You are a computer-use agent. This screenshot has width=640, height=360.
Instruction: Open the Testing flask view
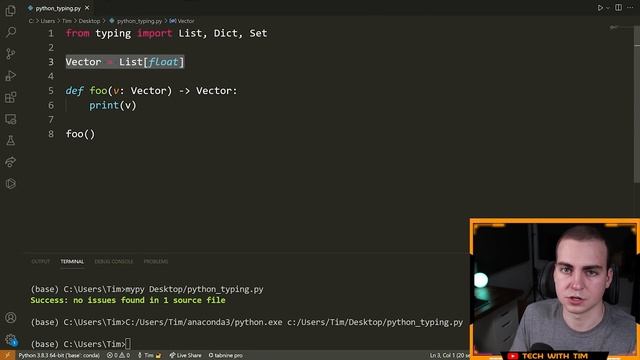coord(11,140)
